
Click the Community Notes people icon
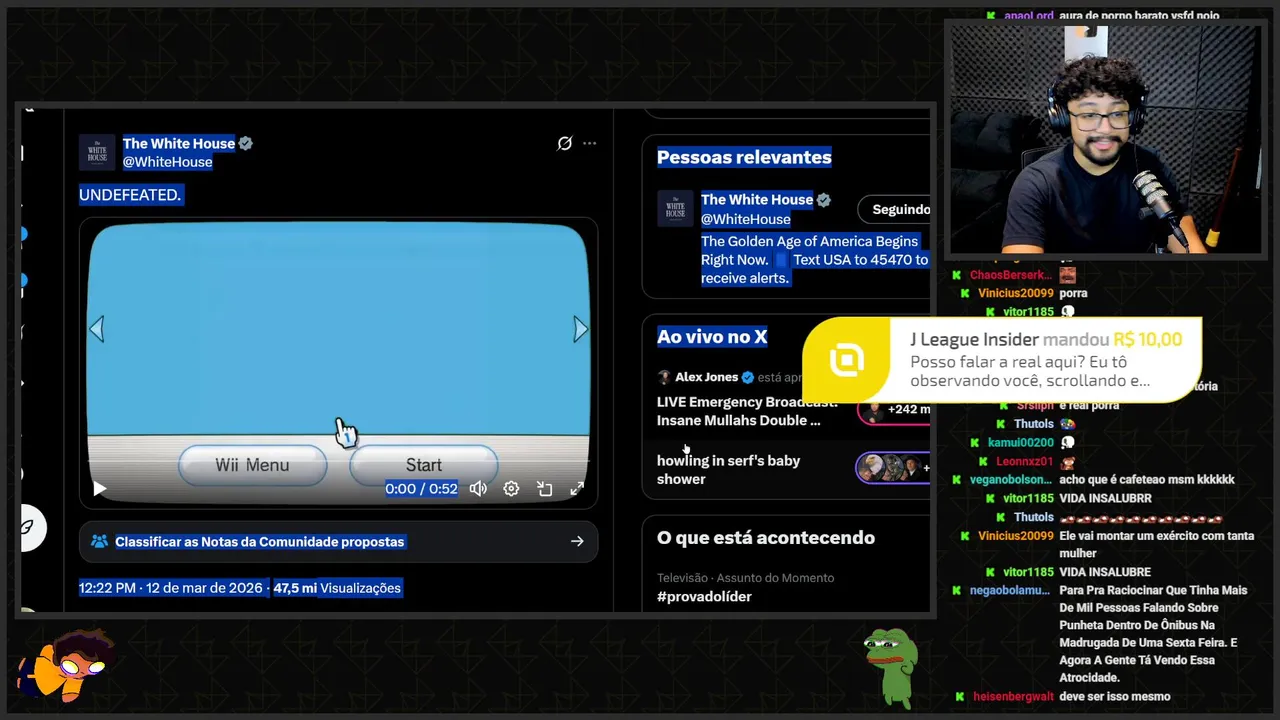[99, 541]
